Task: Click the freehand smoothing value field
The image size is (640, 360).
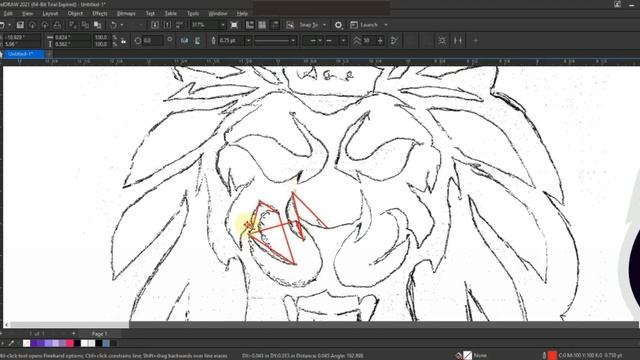Action: 368,40
